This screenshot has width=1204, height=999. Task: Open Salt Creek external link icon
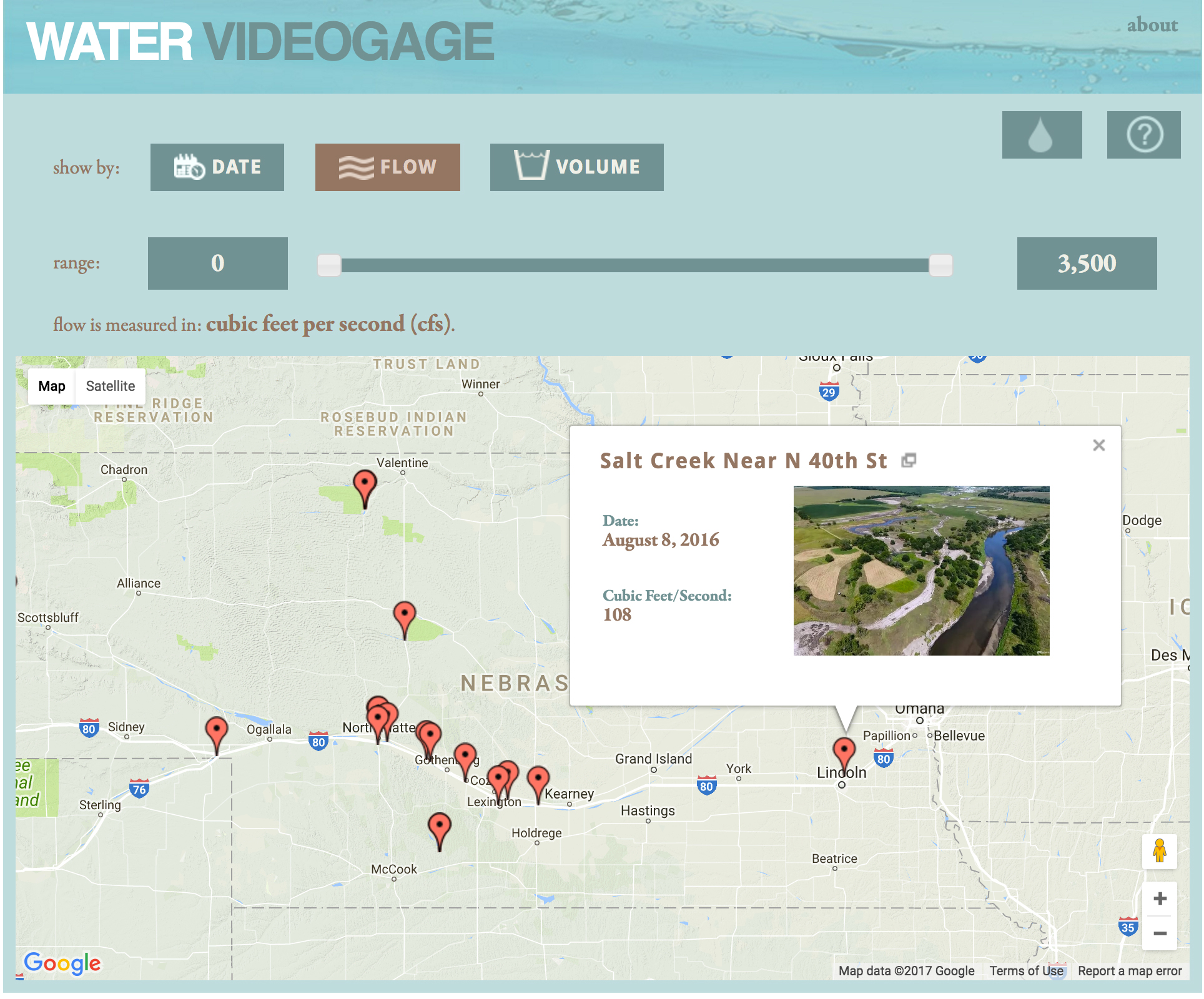coord(909,461)
